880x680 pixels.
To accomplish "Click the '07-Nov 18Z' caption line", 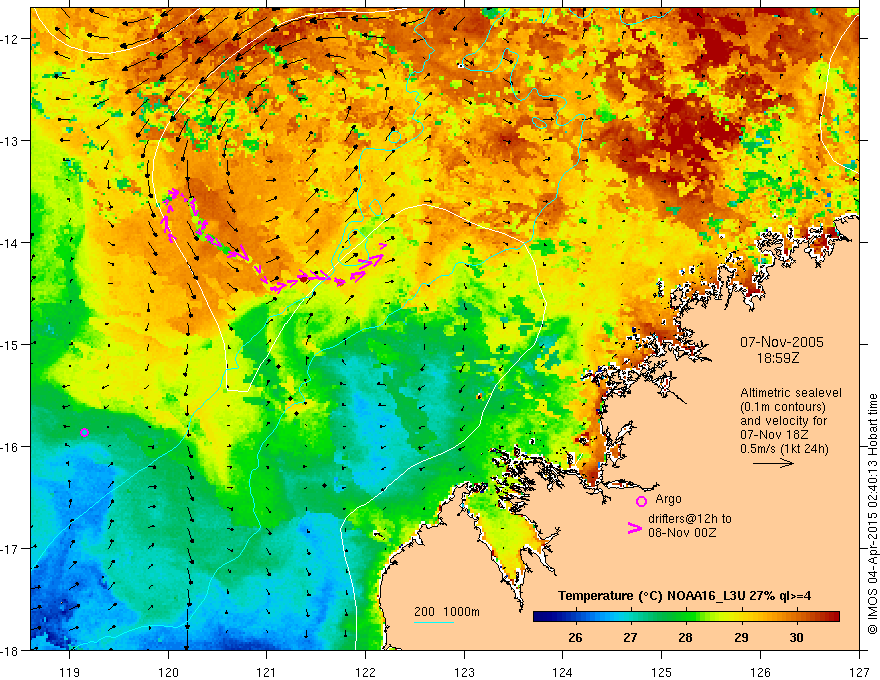I will click(x=774, y=435).
